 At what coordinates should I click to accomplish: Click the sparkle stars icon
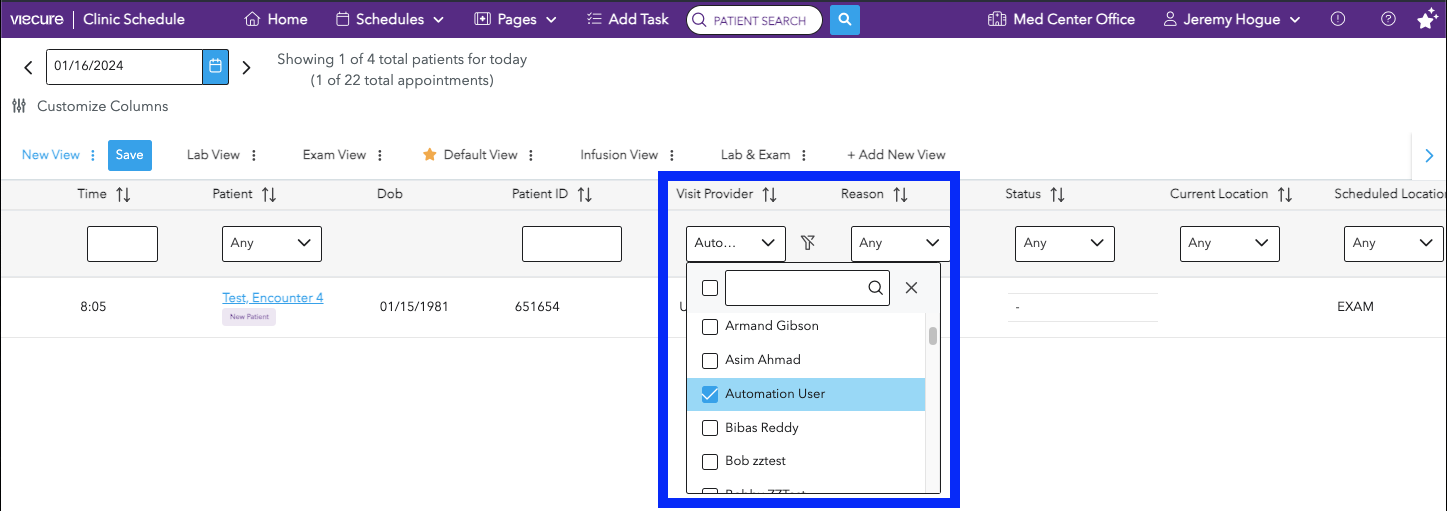(1427, 19)
